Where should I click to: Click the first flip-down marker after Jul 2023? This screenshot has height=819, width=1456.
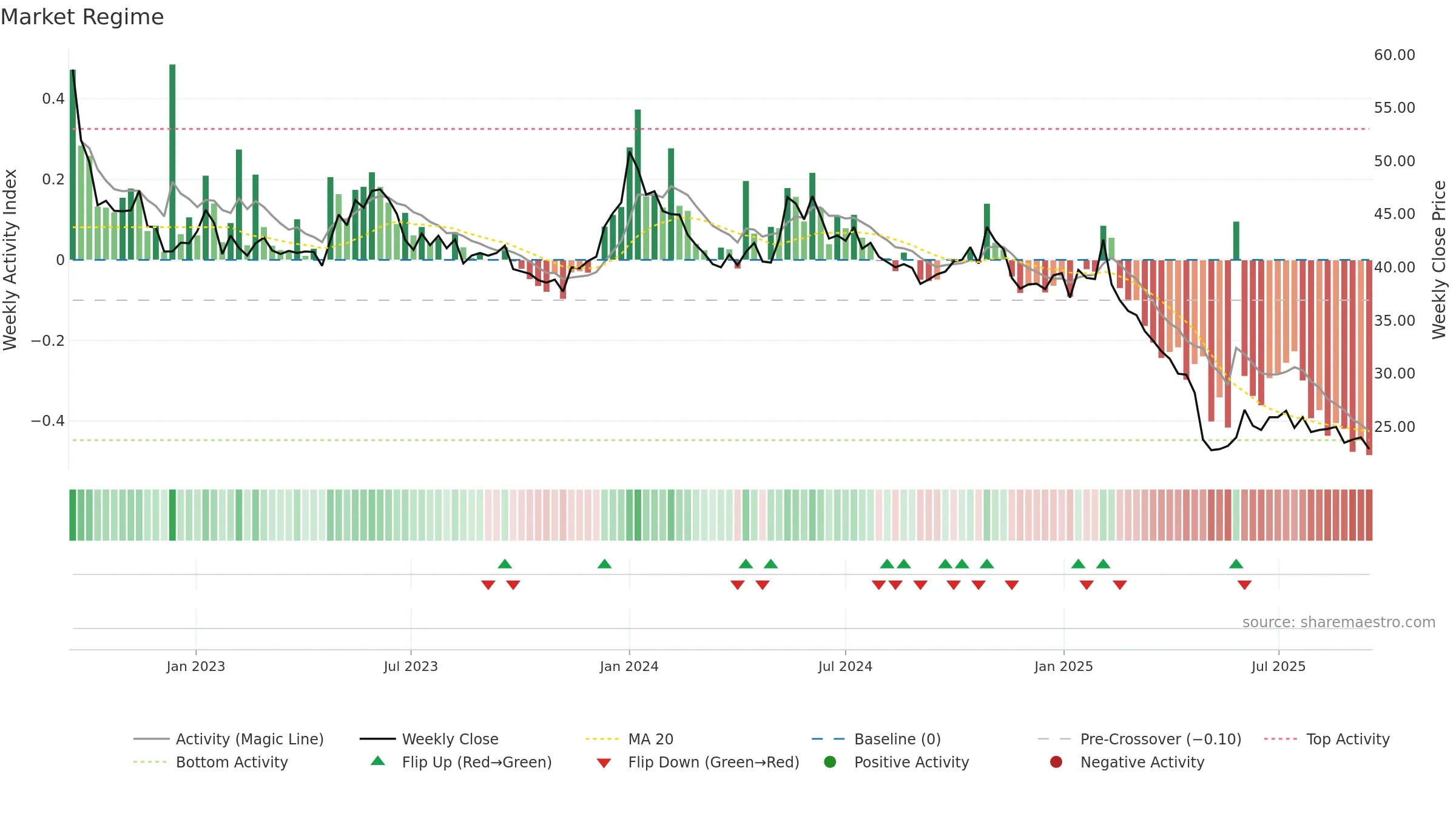pyautogui.click(x=488, y=585)
